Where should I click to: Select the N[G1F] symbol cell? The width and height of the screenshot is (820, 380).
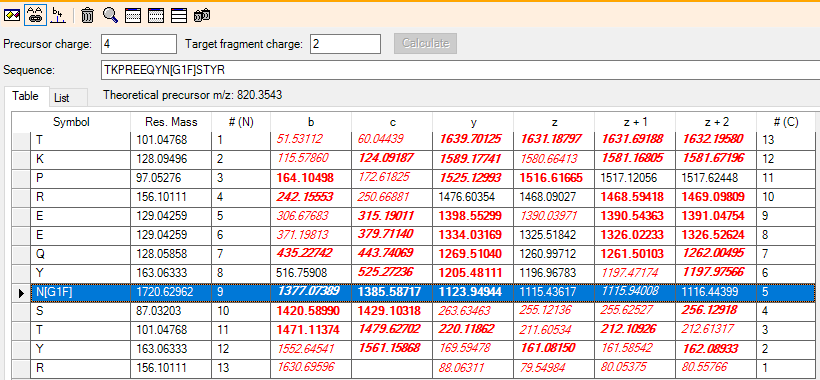point(81,293)
